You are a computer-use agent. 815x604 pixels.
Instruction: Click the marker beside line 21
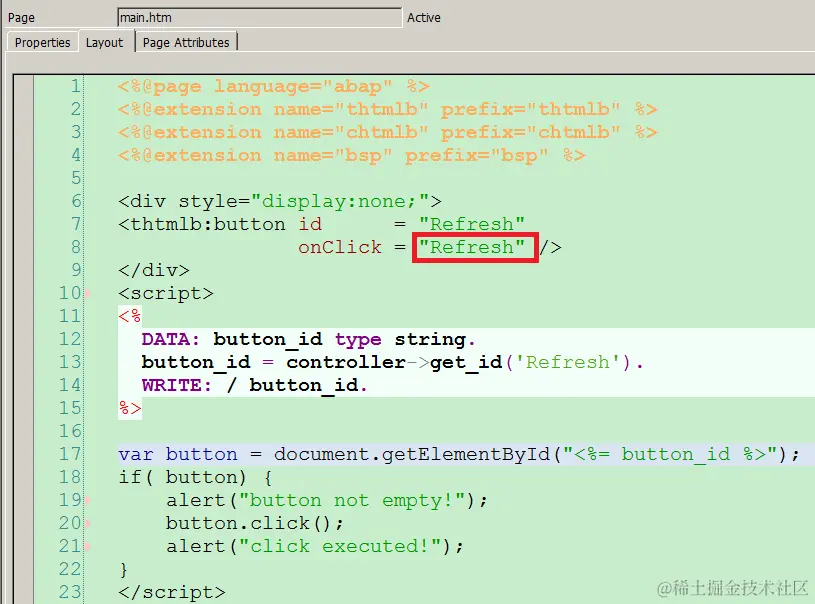(88, 546)
